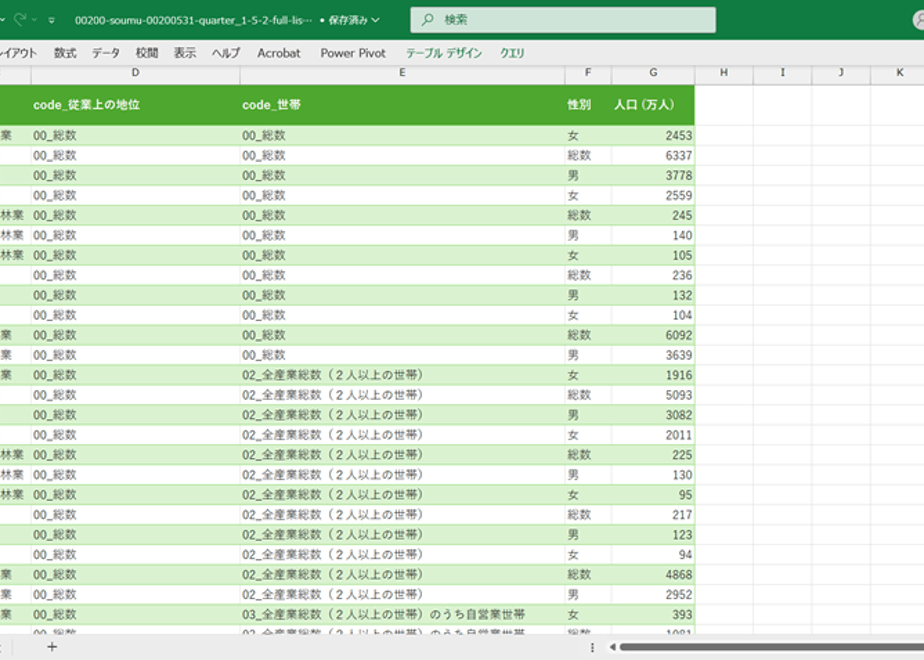Open the テーブル デザイン tab
Screen dimensions: 924x660
pyautogui.click(x=444, y=53)
